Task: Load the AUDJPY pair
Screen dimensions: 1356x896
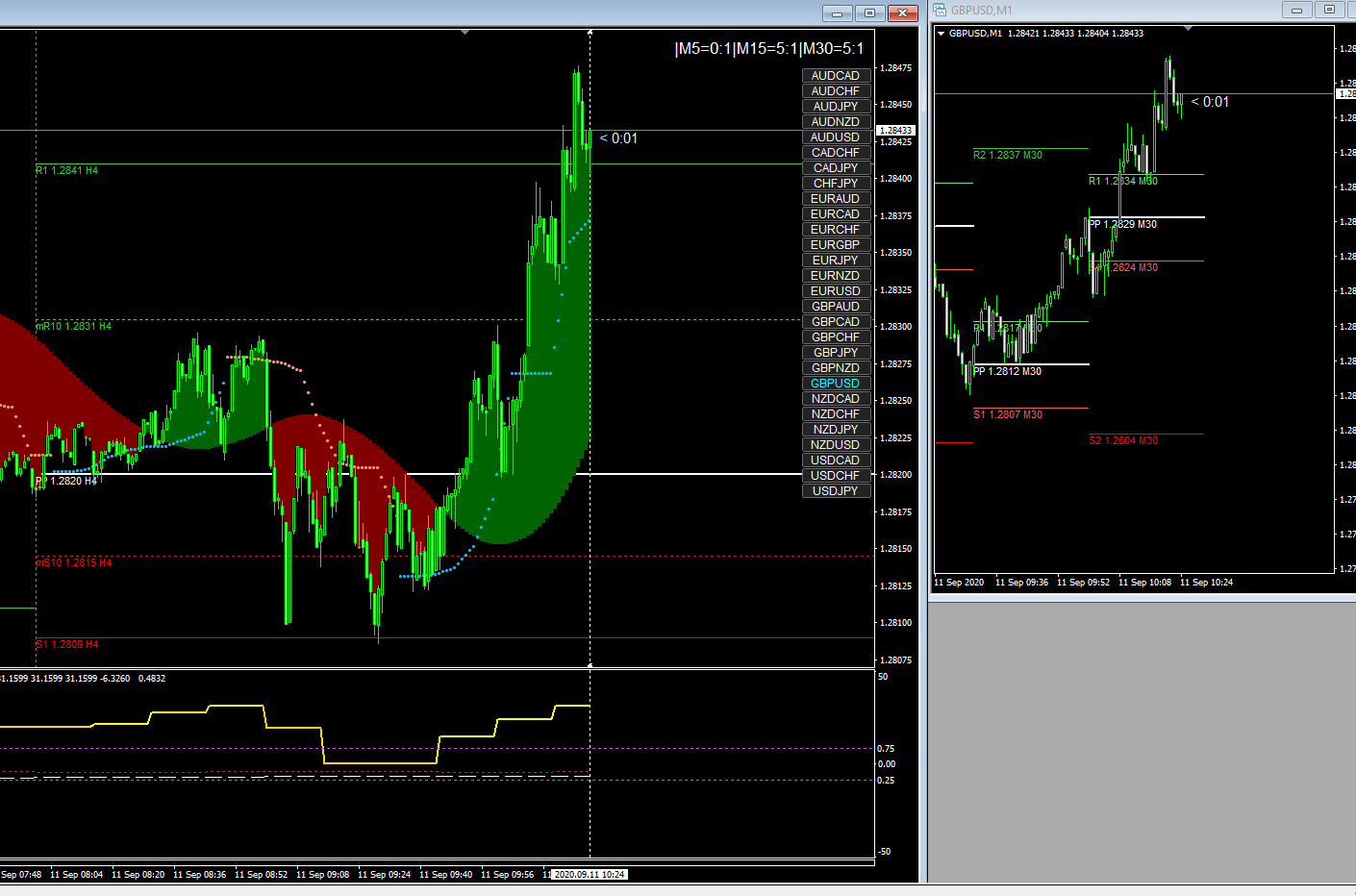Action: click(x=836, y=107)
